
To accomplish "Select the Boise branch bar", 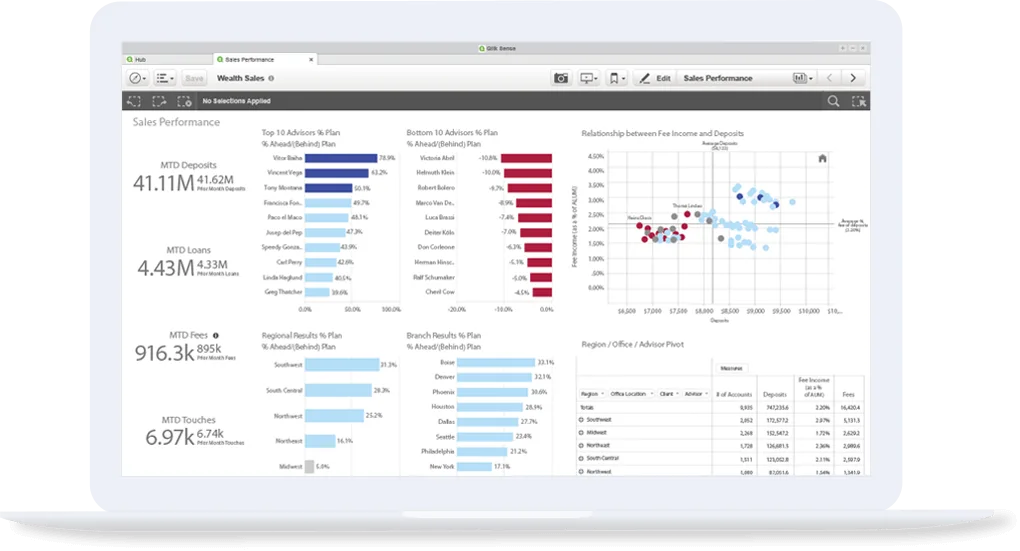I will coord(496,362).
